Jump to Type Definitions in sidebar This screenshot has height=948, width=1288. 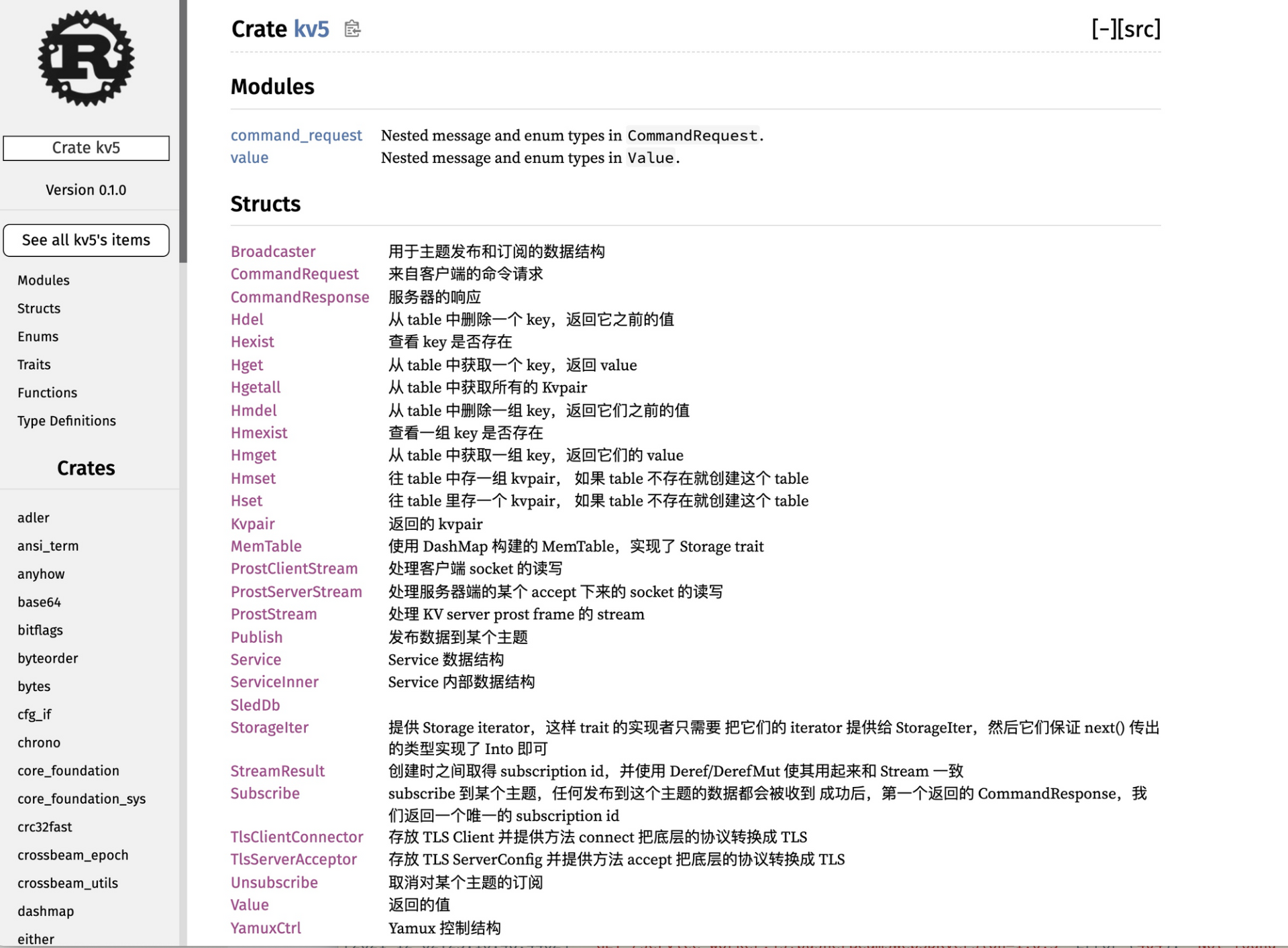[66, 421]
